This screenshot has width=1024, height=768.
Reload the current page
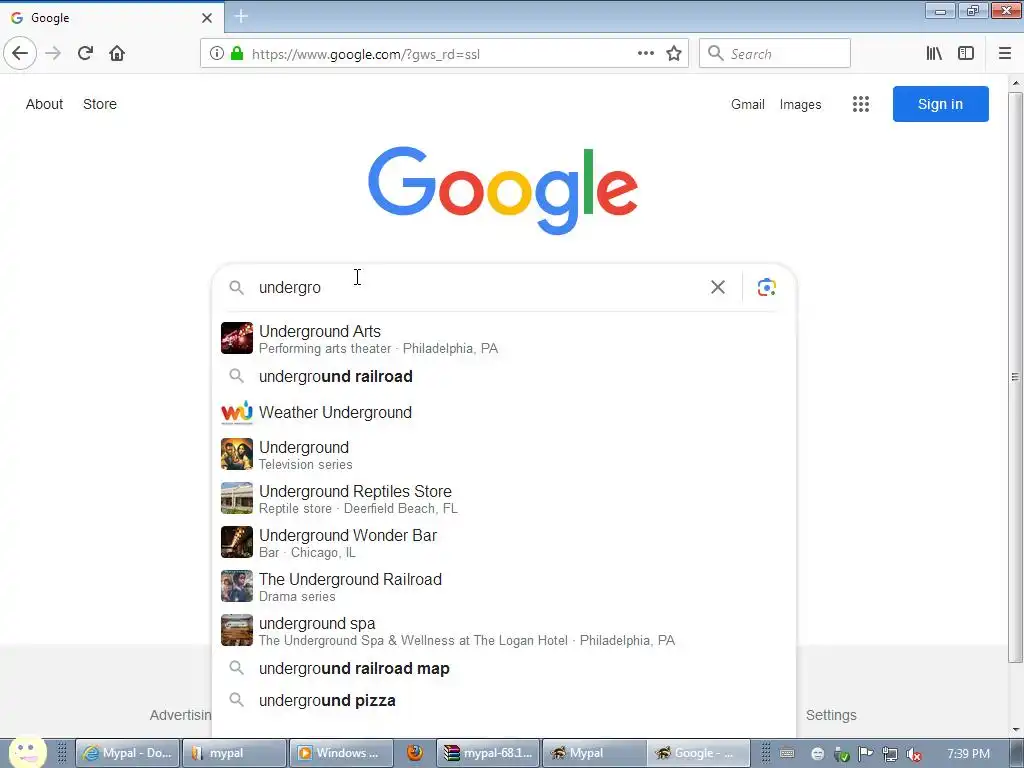85,53
